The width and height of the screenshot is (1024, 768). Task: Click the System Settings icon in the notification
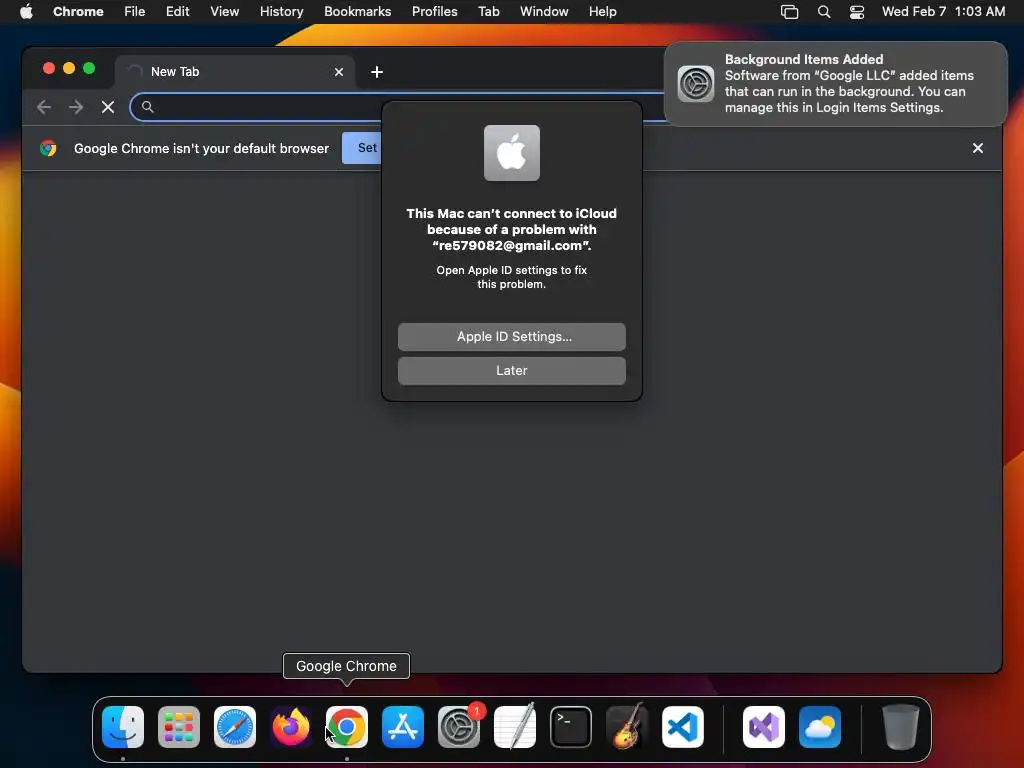[696, 84]
